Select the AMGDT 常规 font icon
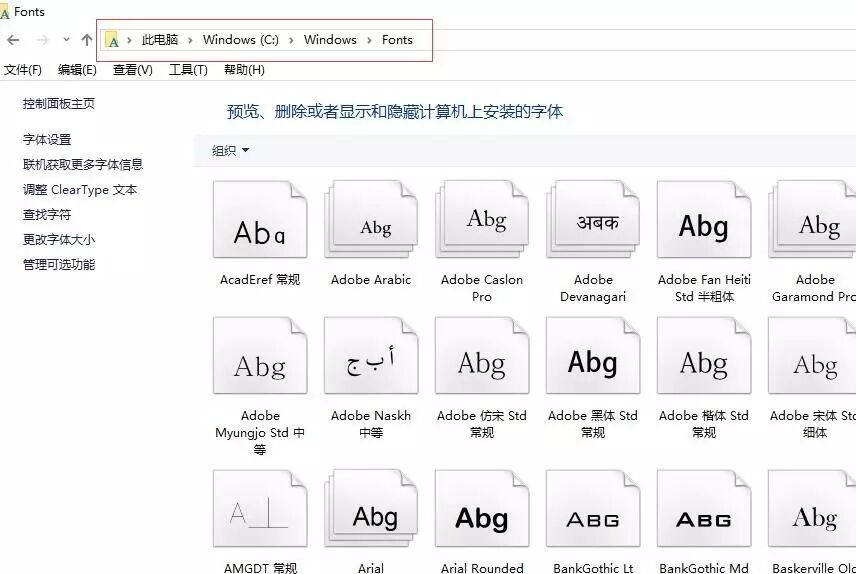The height and width of the screenshot is (574, 856). 260,508
